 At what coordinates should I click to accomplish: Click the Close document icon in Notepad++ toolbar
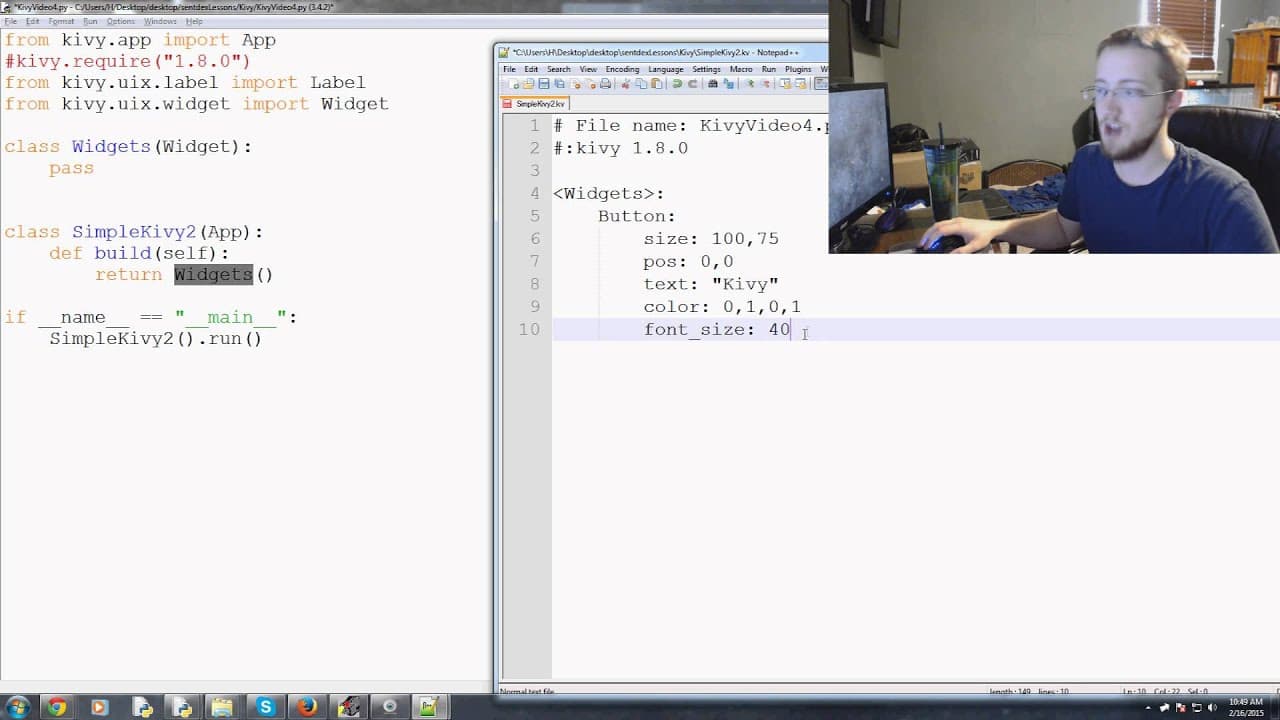pos(576,84)
